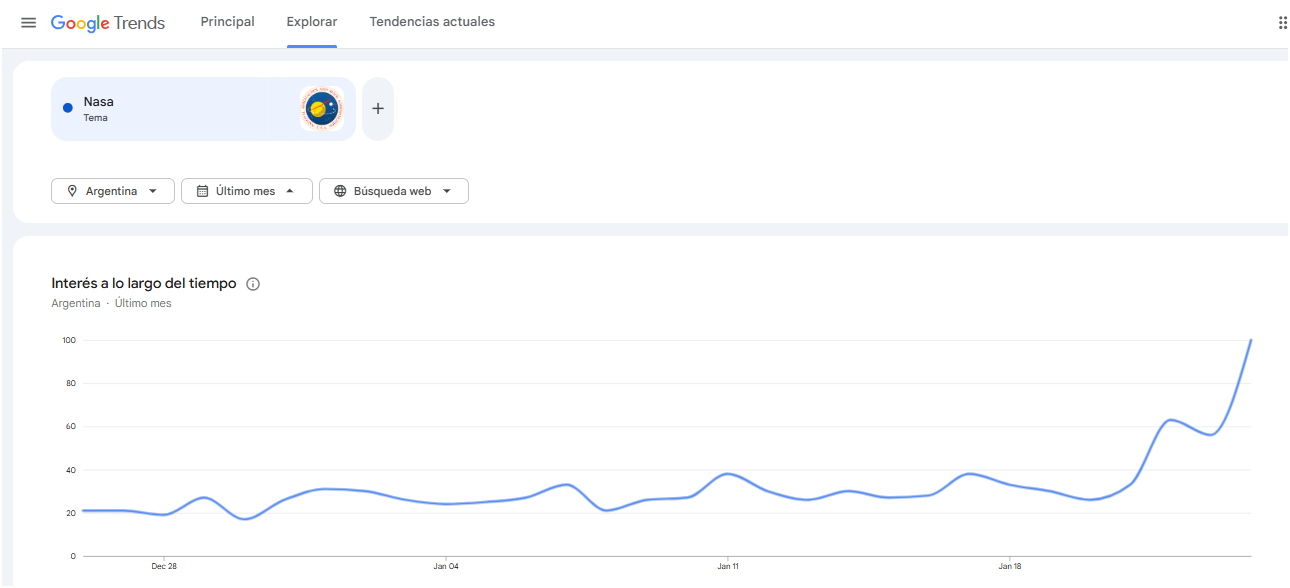
Task: Click the chart line's peak at 100
Action: tap(1250, 341)
